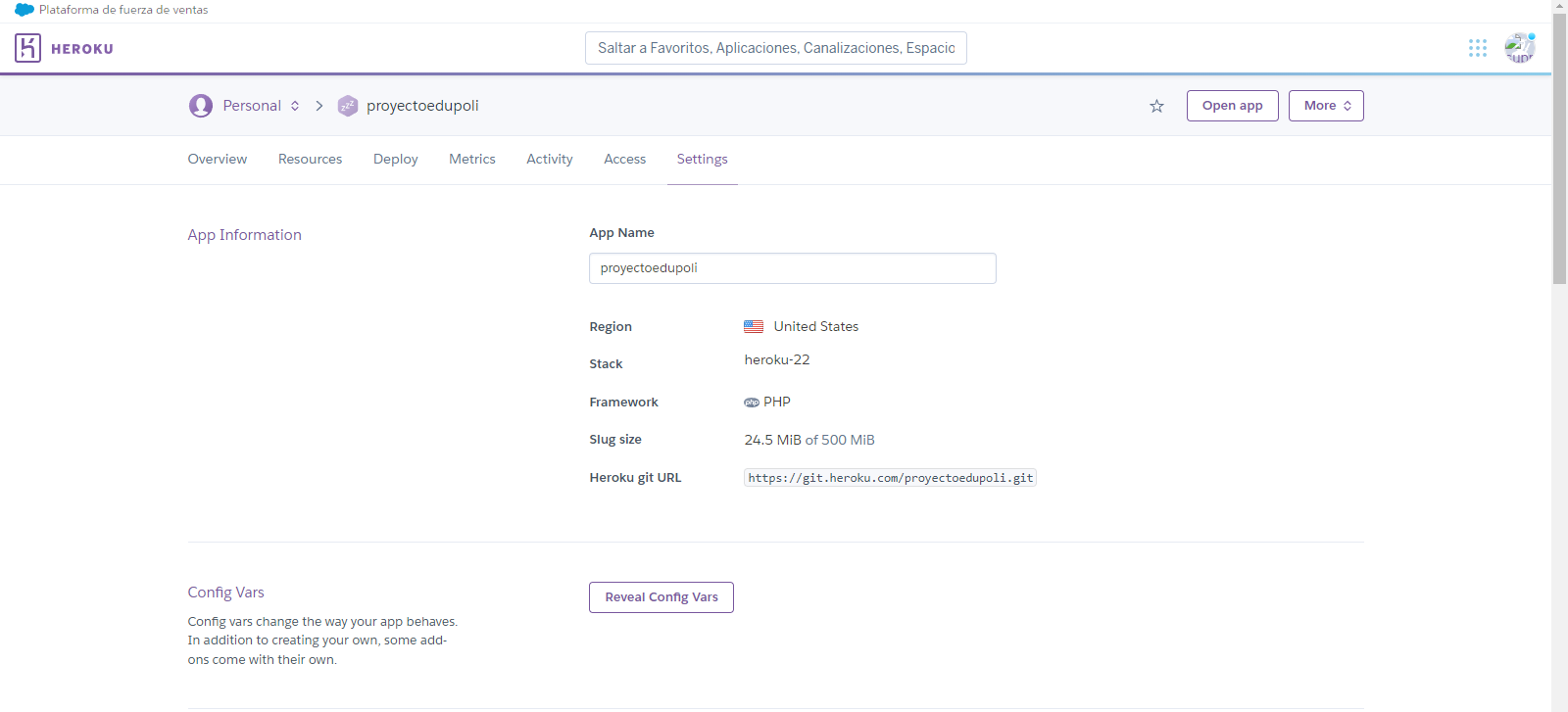Open the More dropdown menu
Image resolution: width=1568 pixels, height=712 pixels.
click(x=1326, y=106)
